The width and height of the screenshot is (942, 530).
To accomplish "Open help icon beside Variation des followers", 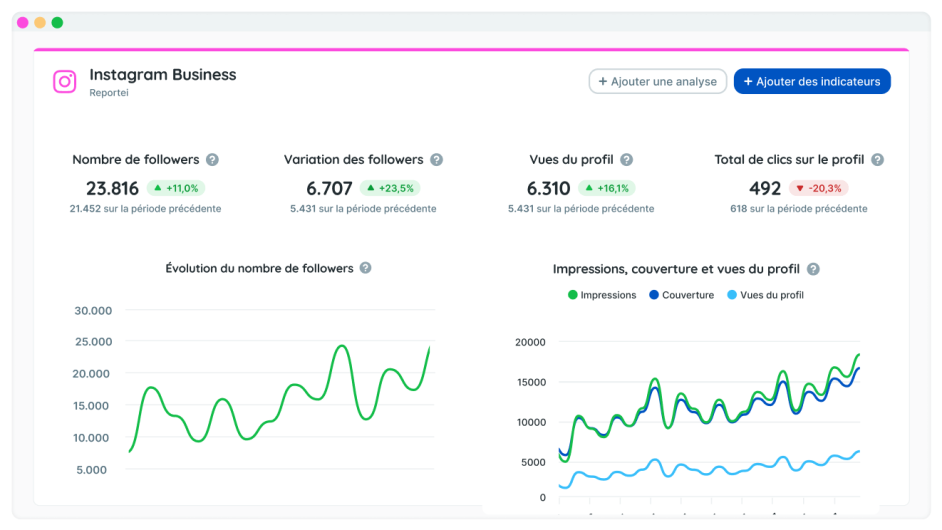I will coord(436,160).
